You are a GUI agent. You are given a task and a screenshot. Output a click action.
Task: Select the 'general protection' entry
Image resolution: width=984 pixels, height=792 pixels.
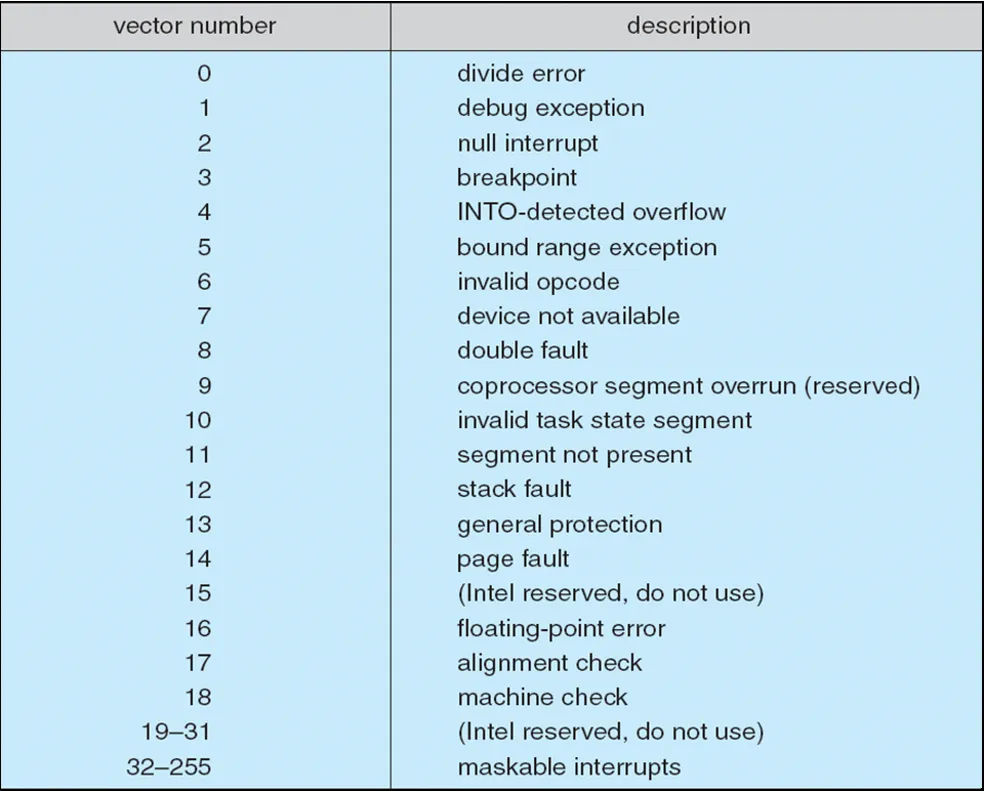(559, 525)
